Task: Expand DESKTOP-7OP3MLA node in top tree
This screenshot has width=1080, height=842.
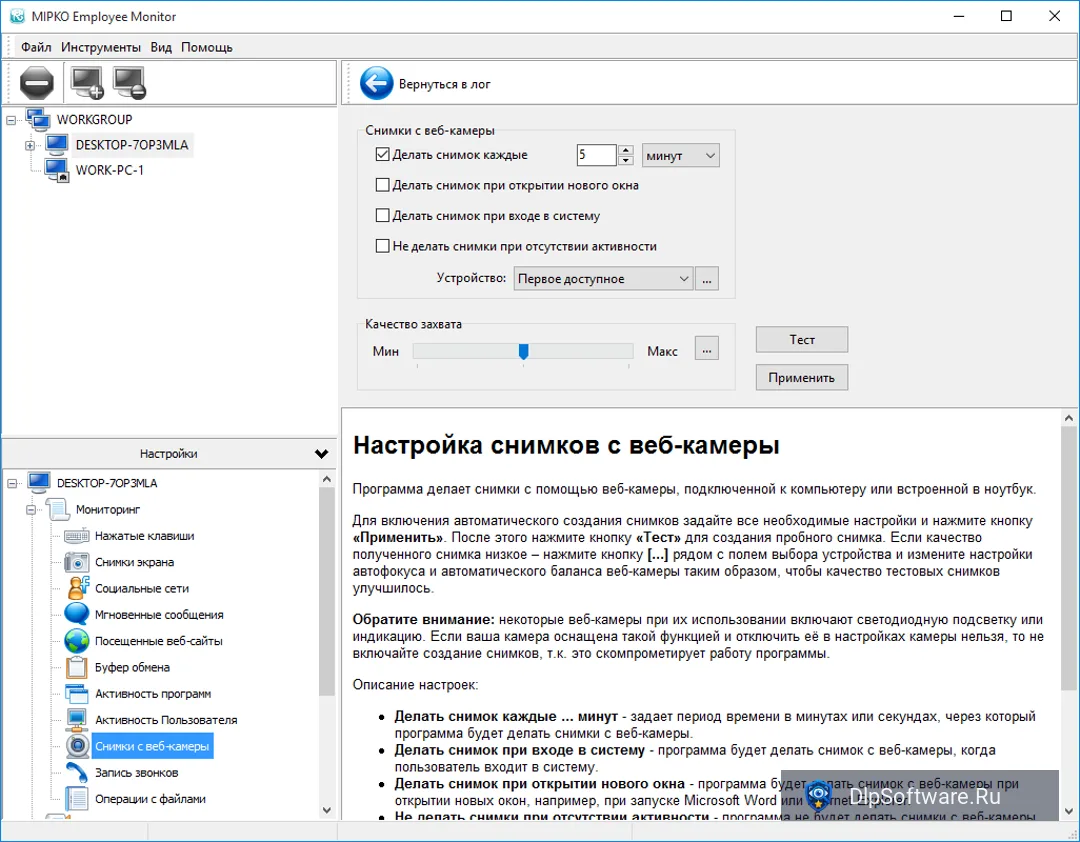Action: tap(30, 145)
